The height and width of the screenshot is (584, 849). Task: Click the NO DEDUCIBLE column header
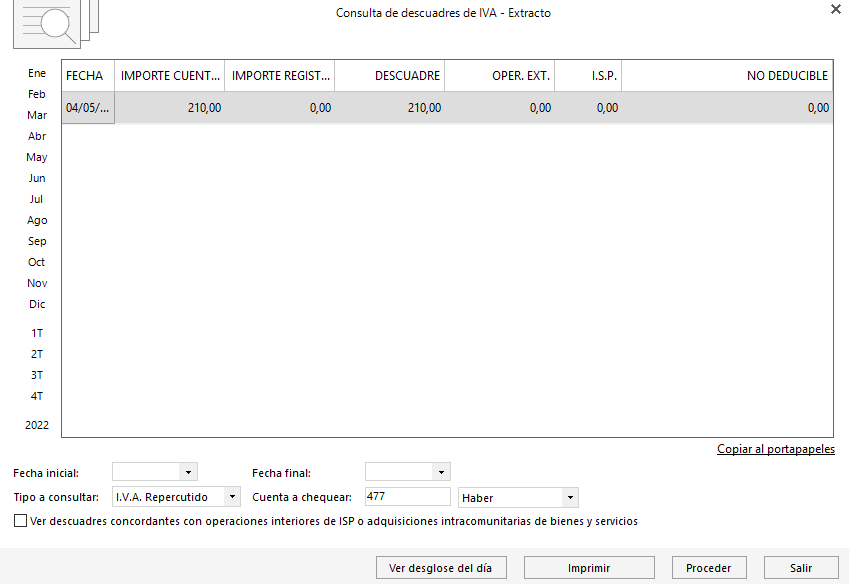point(727,76)
